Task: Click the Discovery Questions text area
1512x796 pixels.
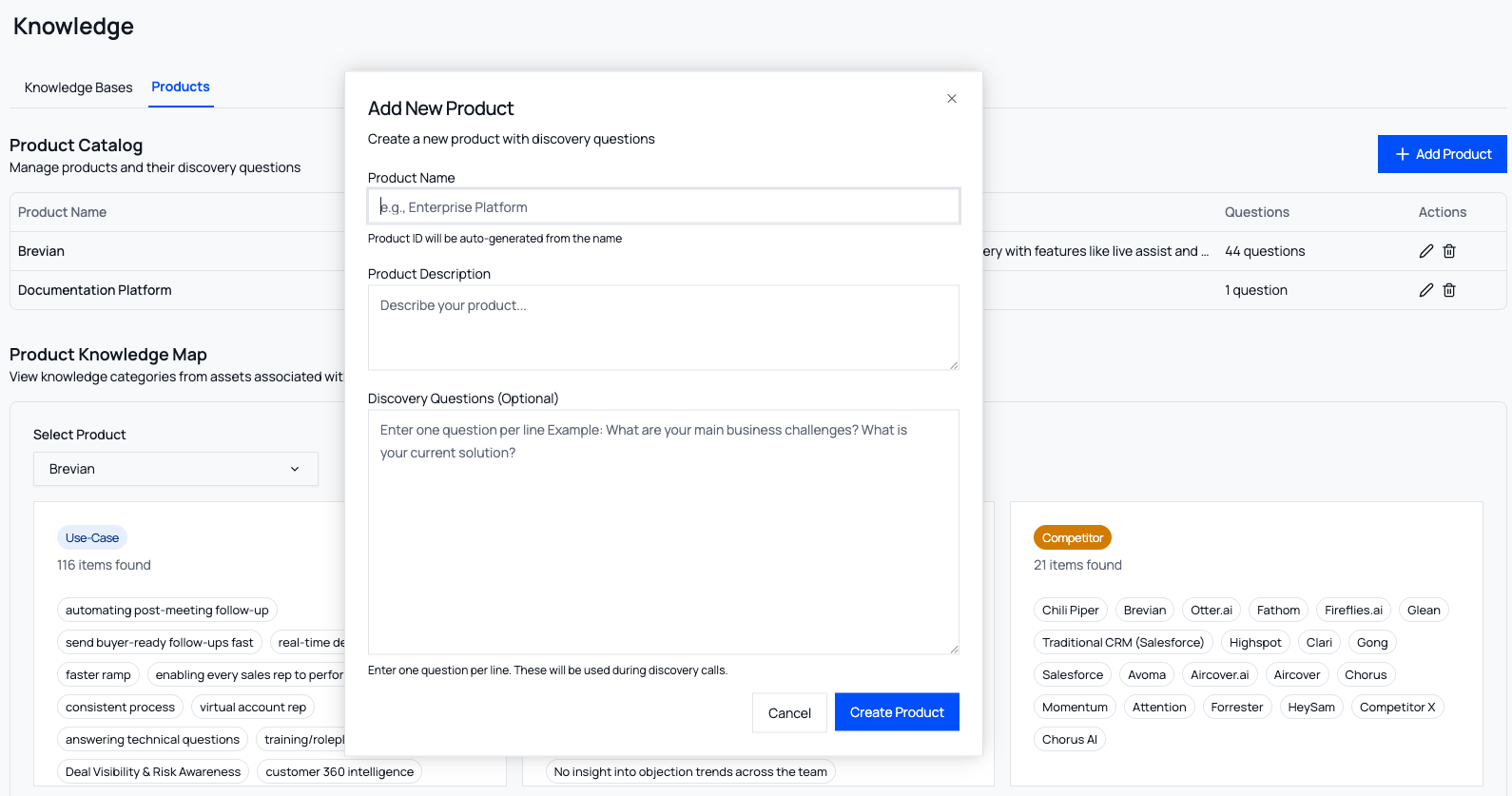Action: pyautogui.click(x=664, y=532)
